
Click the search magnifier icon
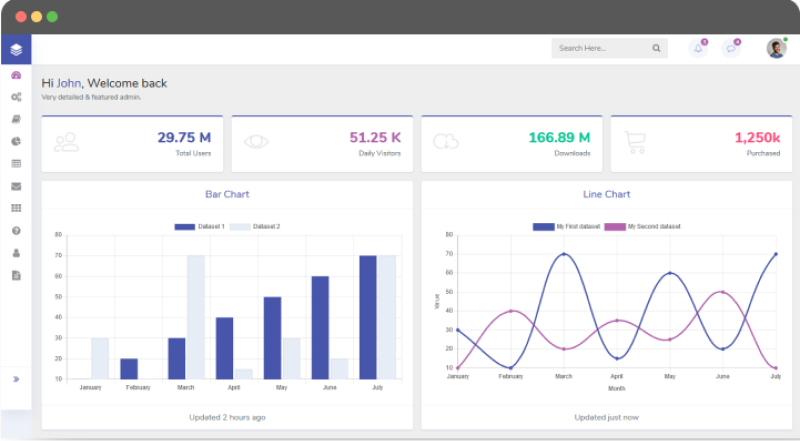(x=657, y=48)
